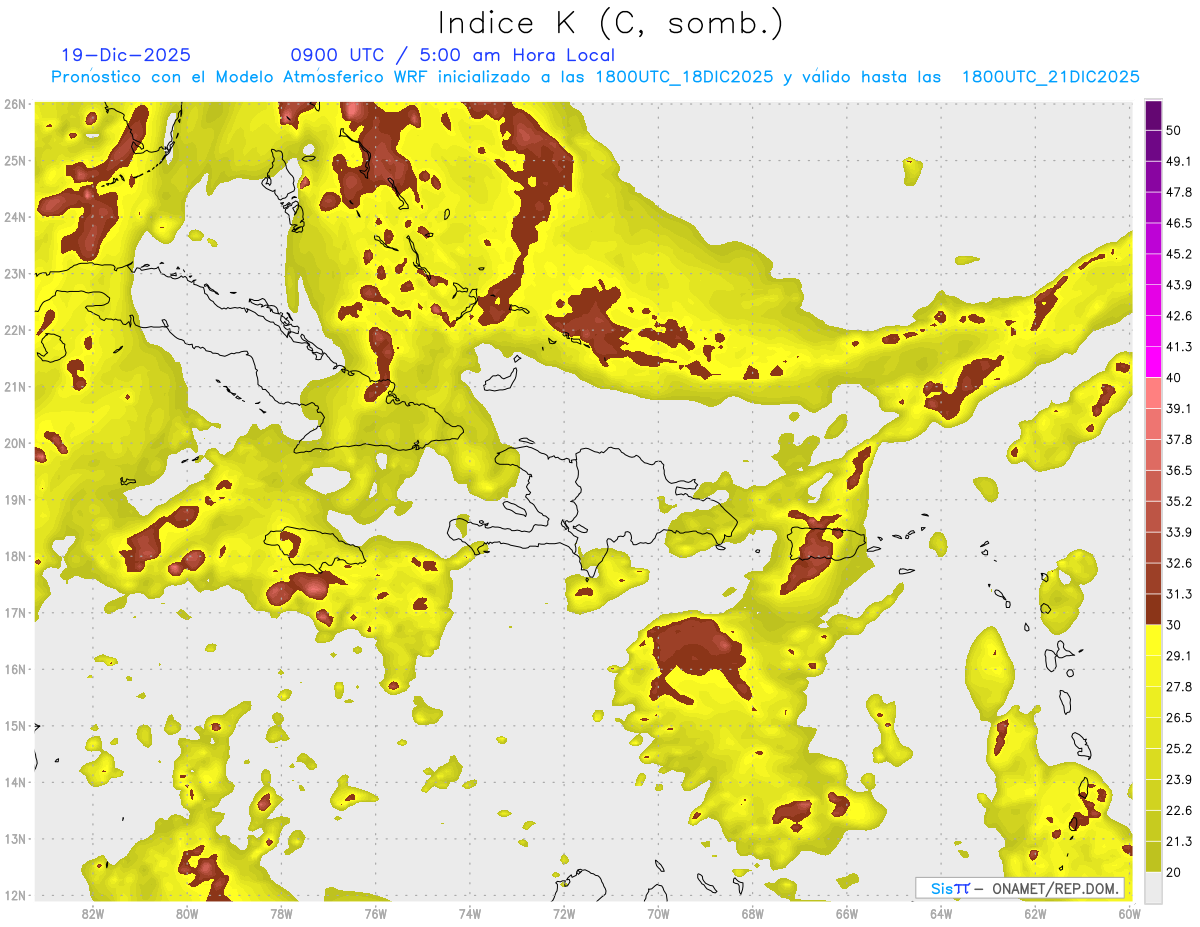Click the 66W longitude label

point(847,913)
